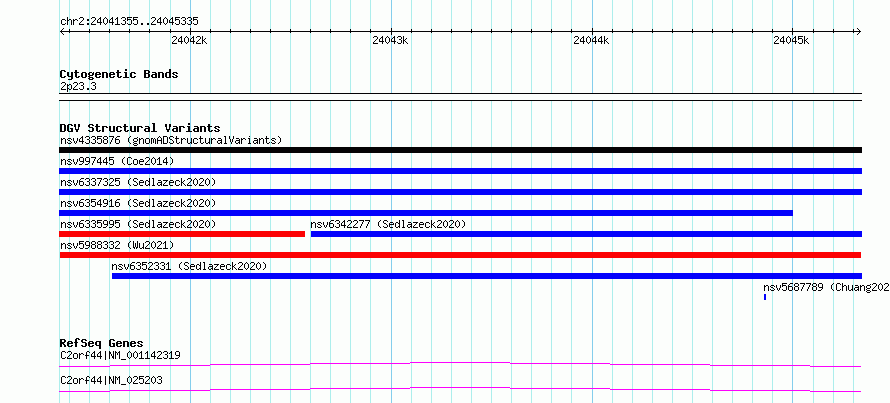Image resolution: width=890 pixels, height=403 pixels.
Task: Click the 24044k ruler tick label
Action: click(591, 40)
